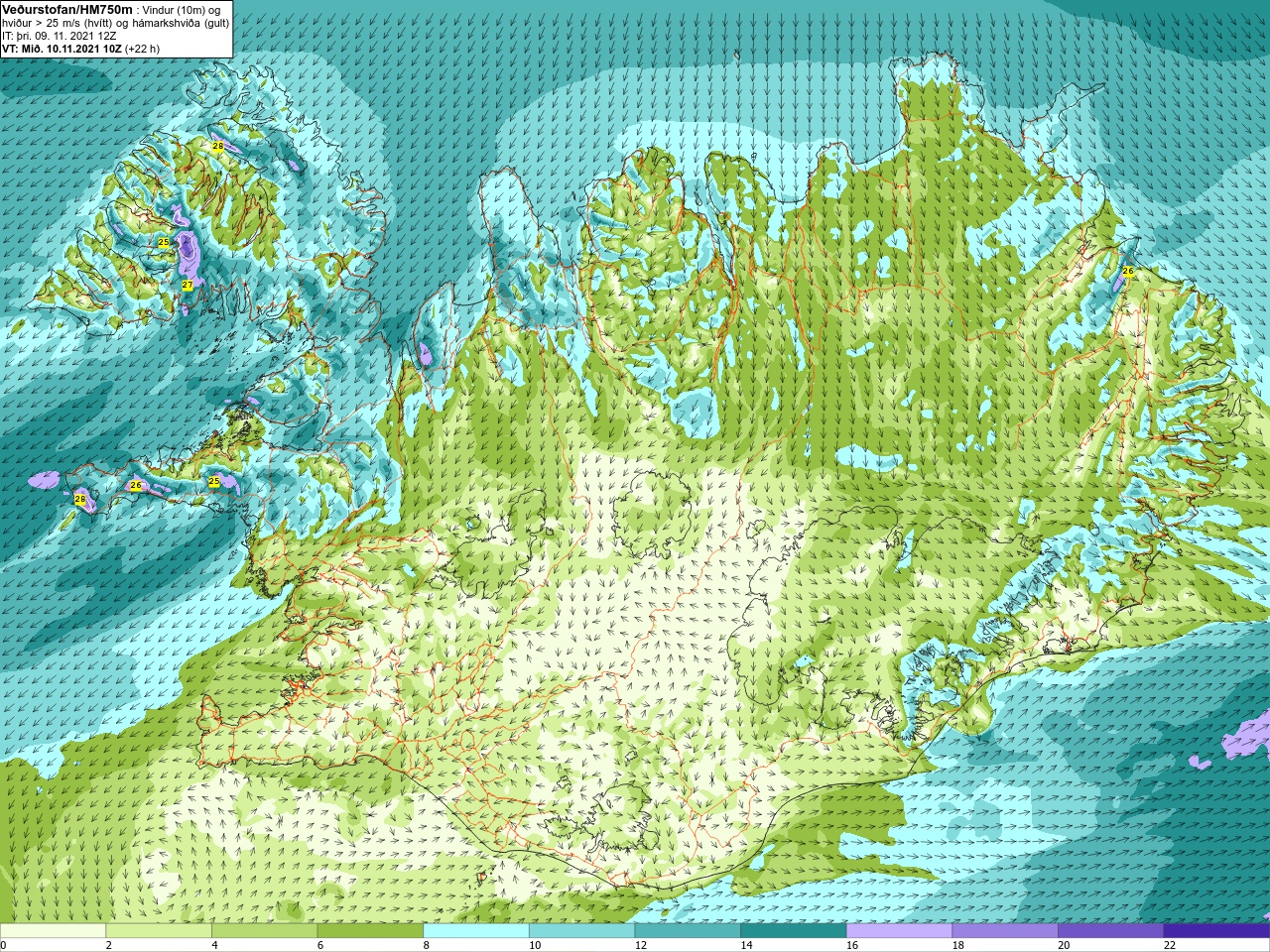Screen dimensions: 1270x952
Task: Click the dark teal 14–16 legend segment
Action: (x=794, y=931)
